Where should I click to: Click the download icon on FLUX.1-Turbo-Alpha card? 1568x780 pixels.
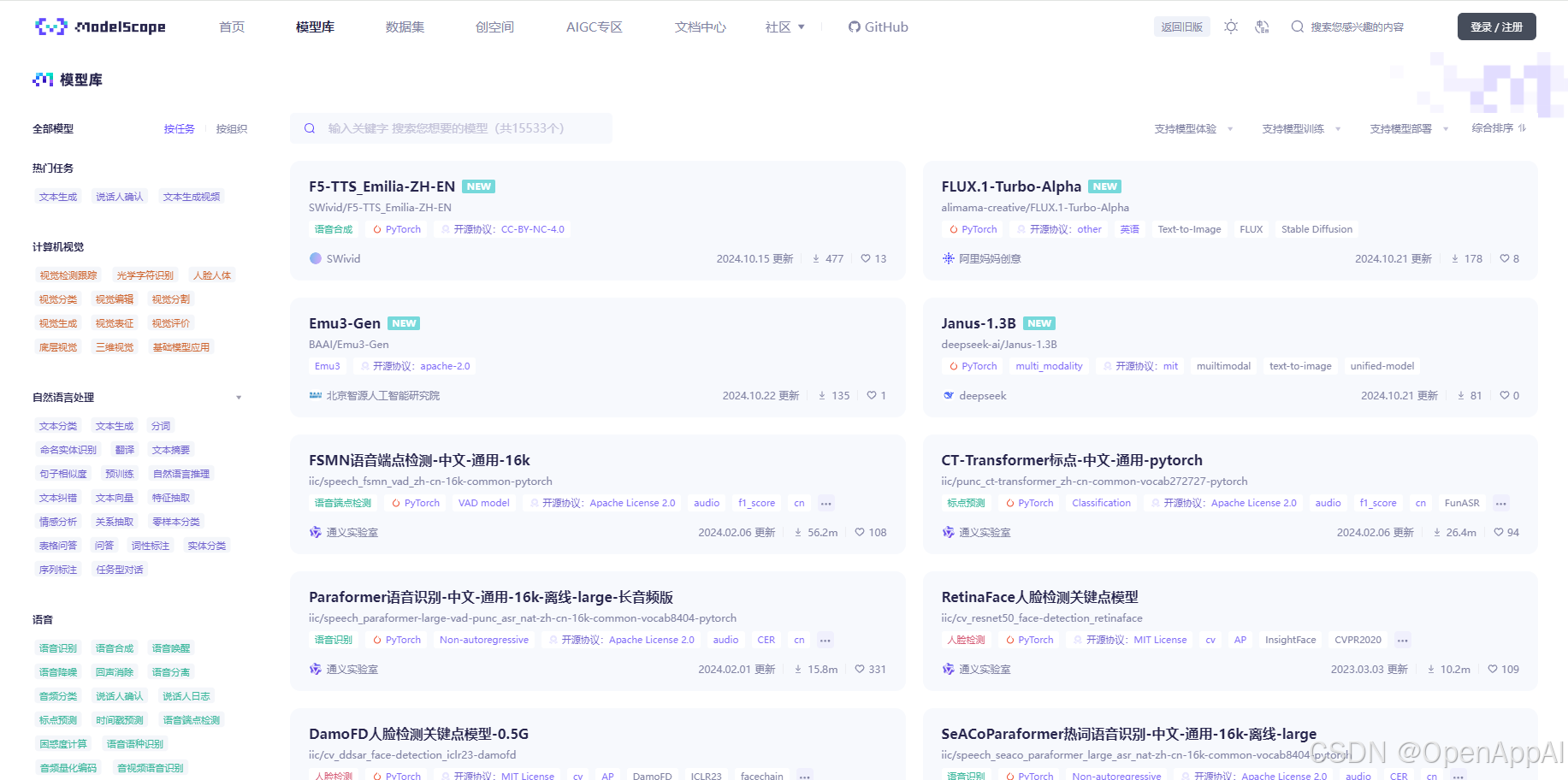[1455, 258]
